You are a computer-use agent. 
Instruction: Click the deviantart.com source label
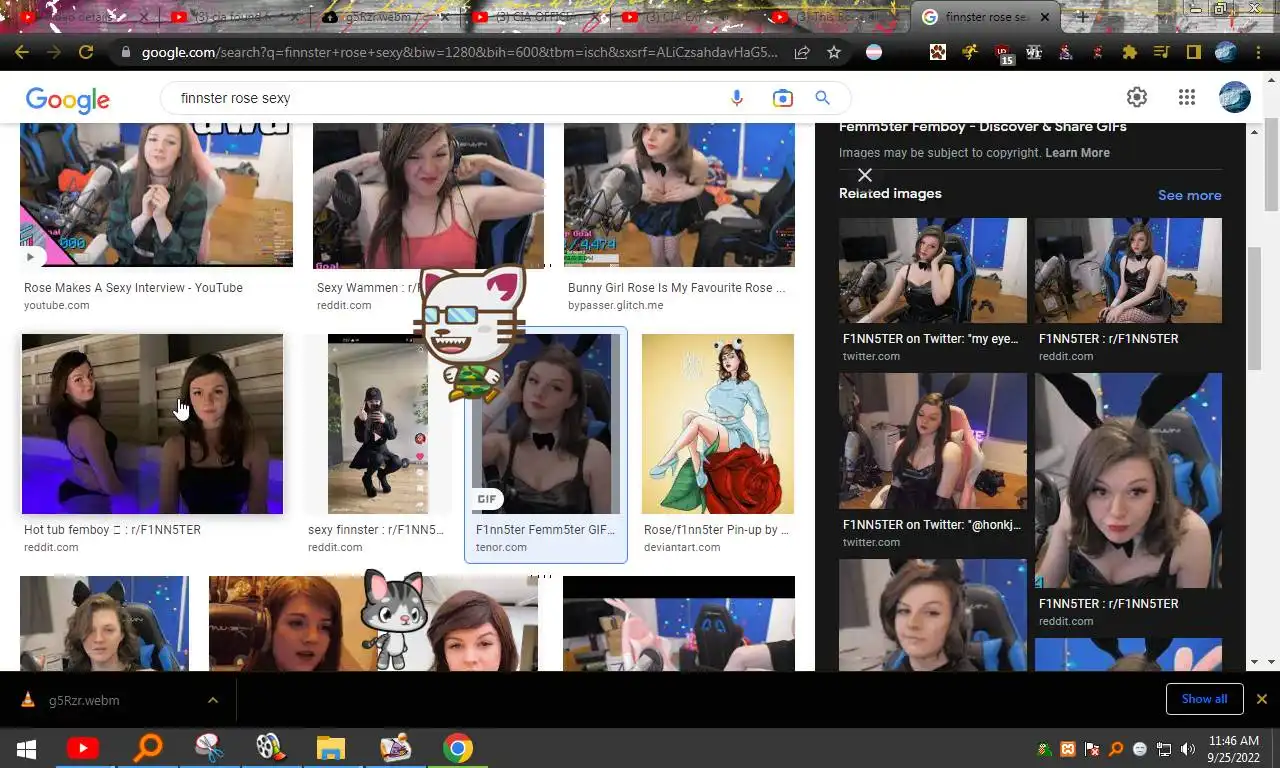click(682, 547)
